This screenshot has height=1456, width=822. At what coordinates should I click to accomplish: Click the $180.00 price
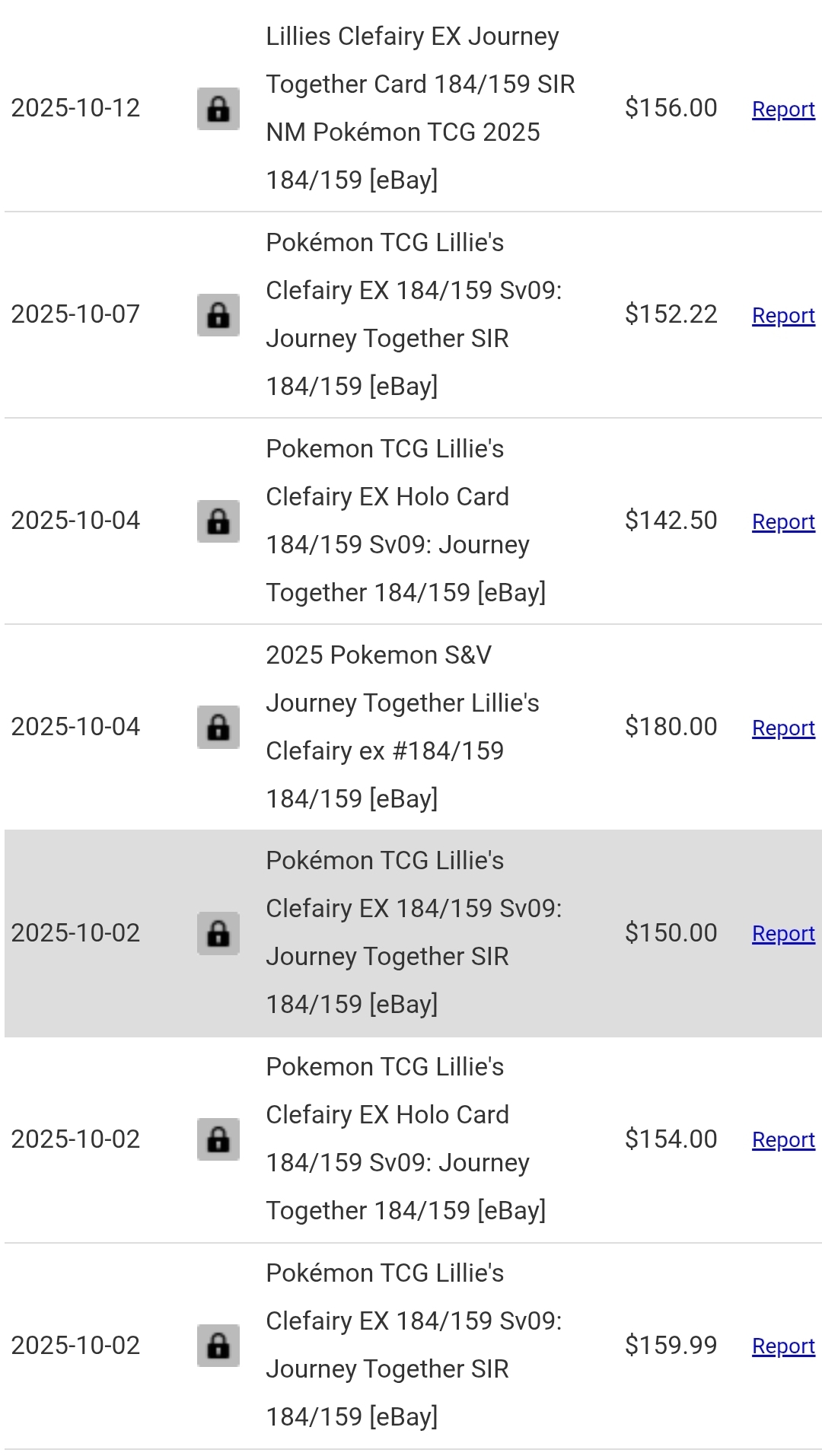tap(671, 727)
